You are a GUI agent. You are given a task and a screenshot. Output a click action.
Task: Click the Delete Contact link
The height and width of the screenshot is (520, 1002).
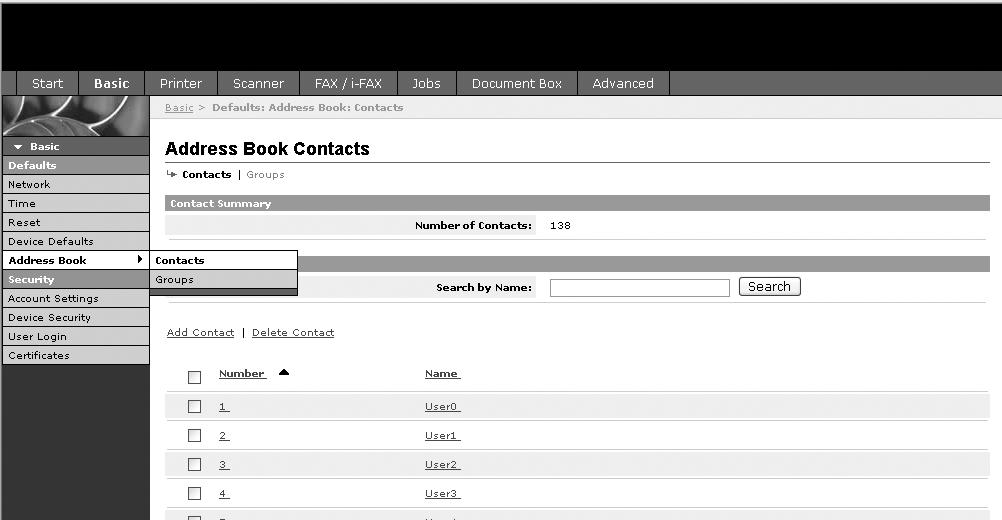[293, 333]
